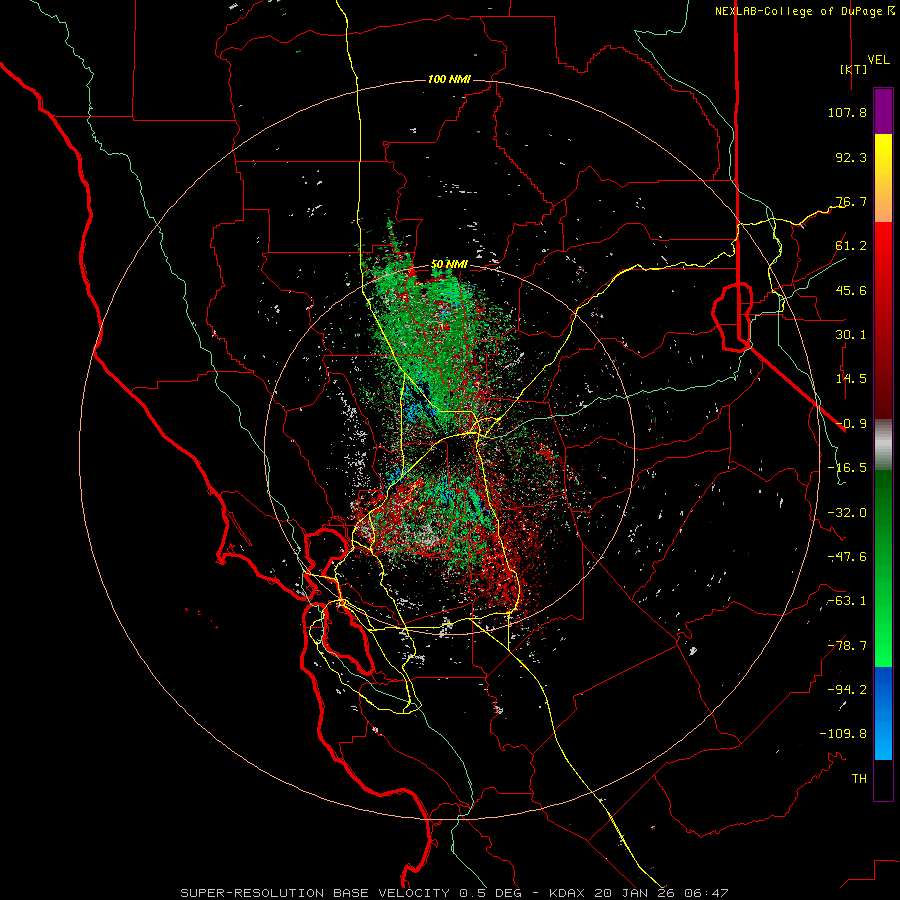Image resolution: width=900 pixels, height=900 pixels.
Task: Click the [KT] units label
Action: (853, 69)
